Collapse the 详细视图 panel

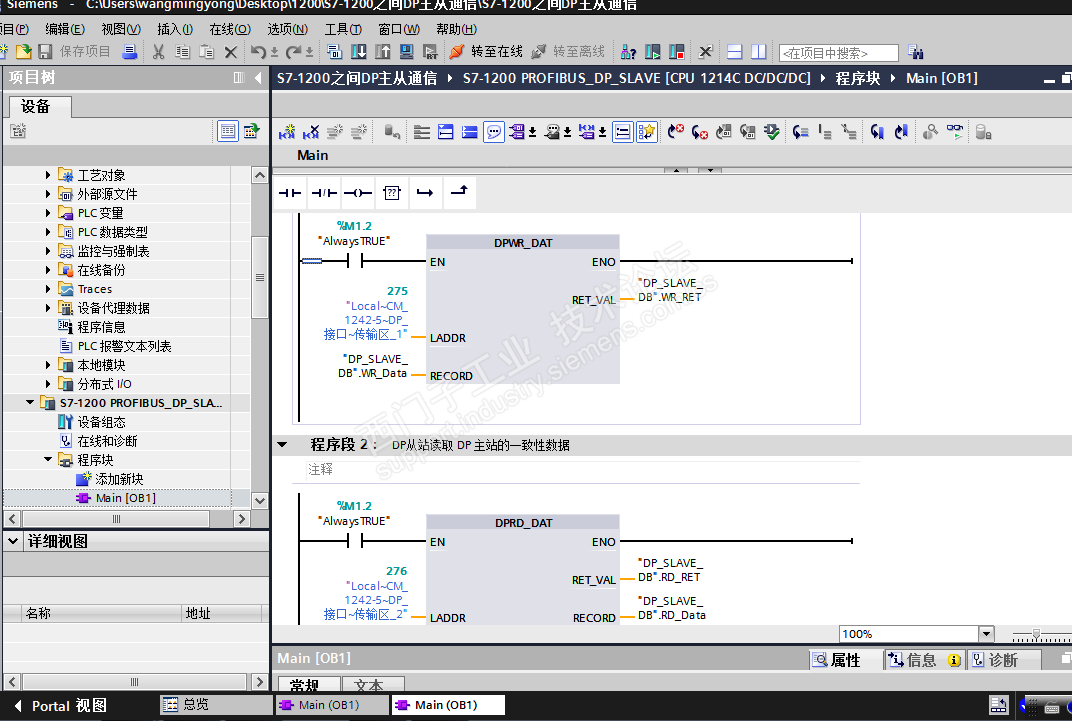point(13,541)
